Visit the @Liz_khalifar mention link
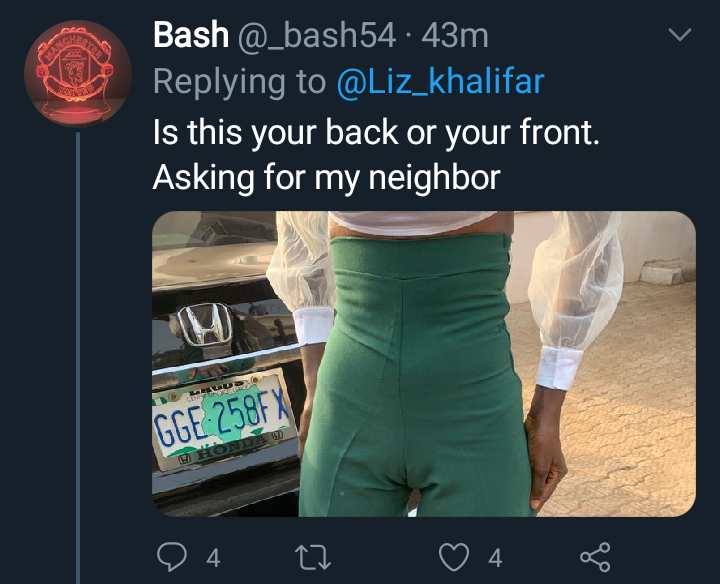720x584 pixels. (440, 82)
